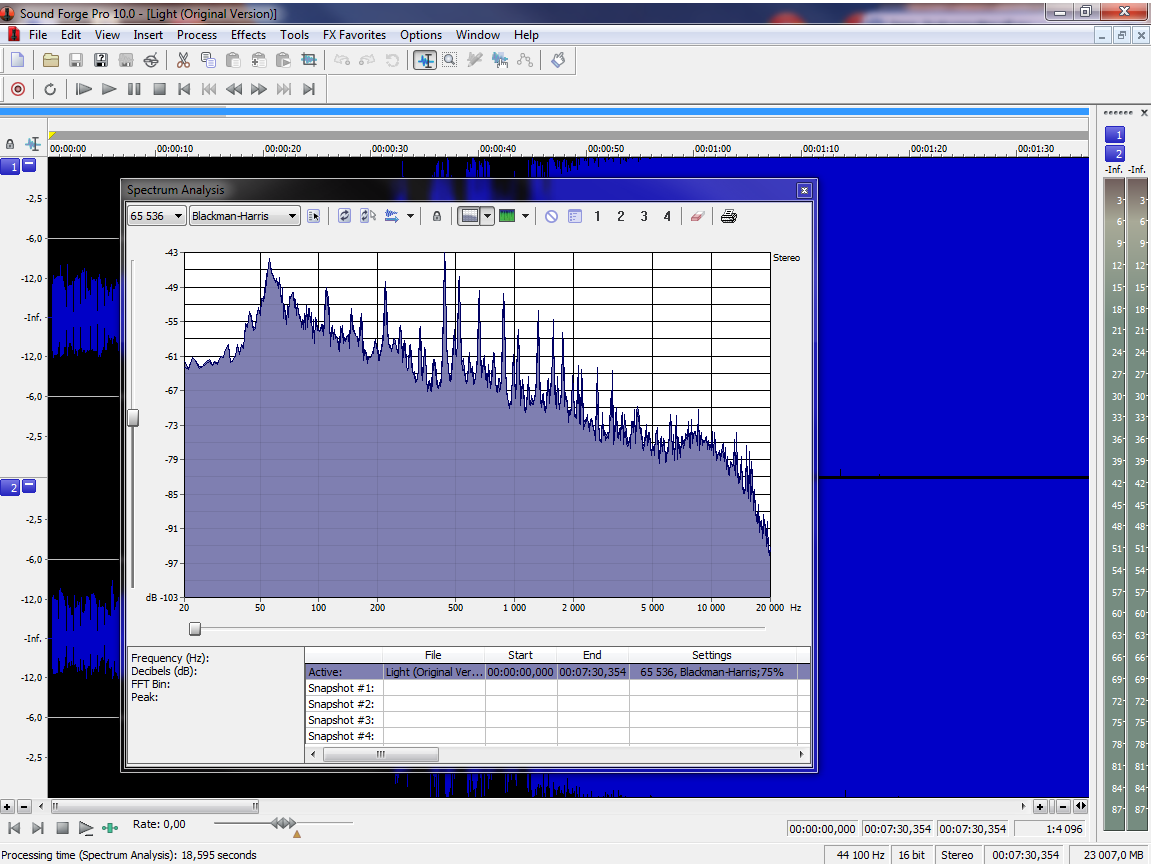The height and width of the screenshot is (864, 1151).
Task: Click snapshot button 2
Action: pyautogui.click(x=621, y=216)
